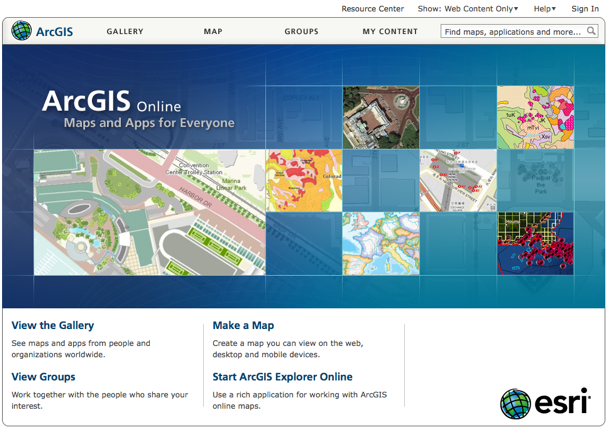Click the text See maps and apps from people
Viewport: 608px width, 429px height.
point(81,349)
